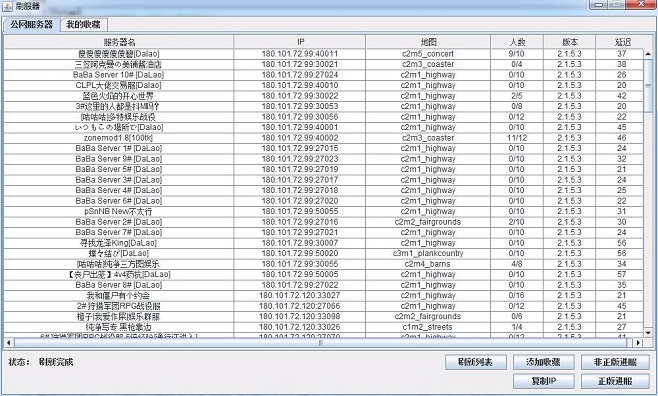Click IP cell 180.101.72.99:30053
Viewport: 658px width, 396px height.
tap(300, 106)
